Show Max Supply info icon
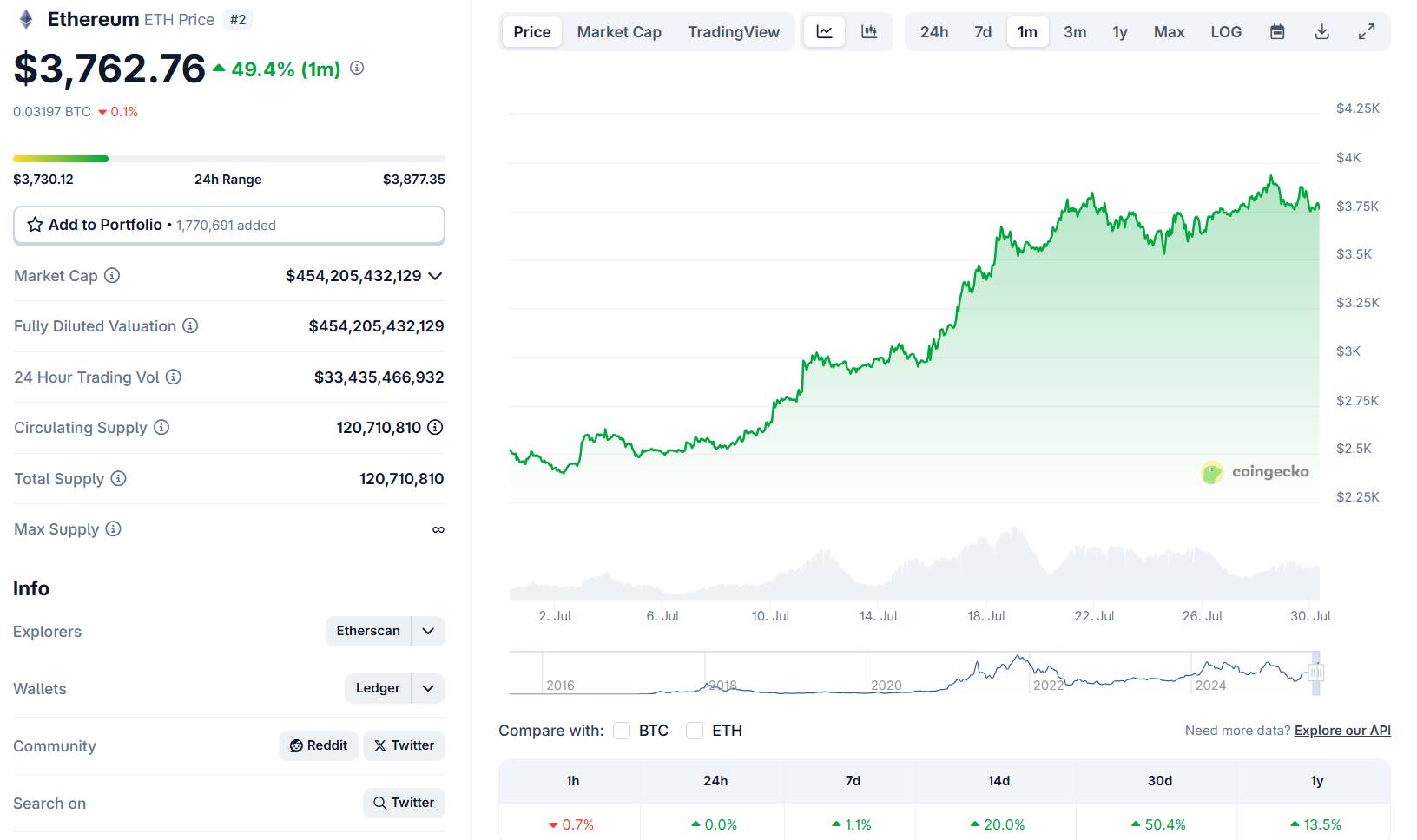1417x840 pixels. coord(113,528)
